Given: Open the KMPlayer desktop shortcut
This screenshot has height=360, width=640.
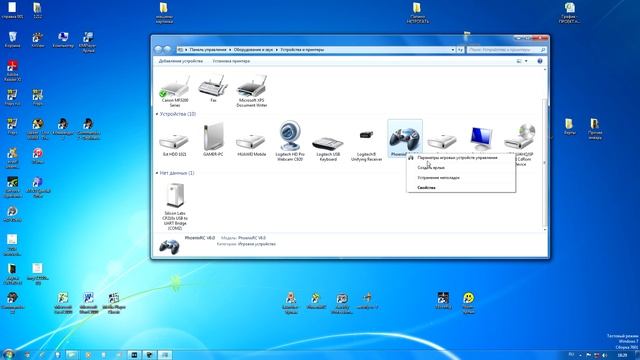Looking at the screenshot, I should point(88,42).
